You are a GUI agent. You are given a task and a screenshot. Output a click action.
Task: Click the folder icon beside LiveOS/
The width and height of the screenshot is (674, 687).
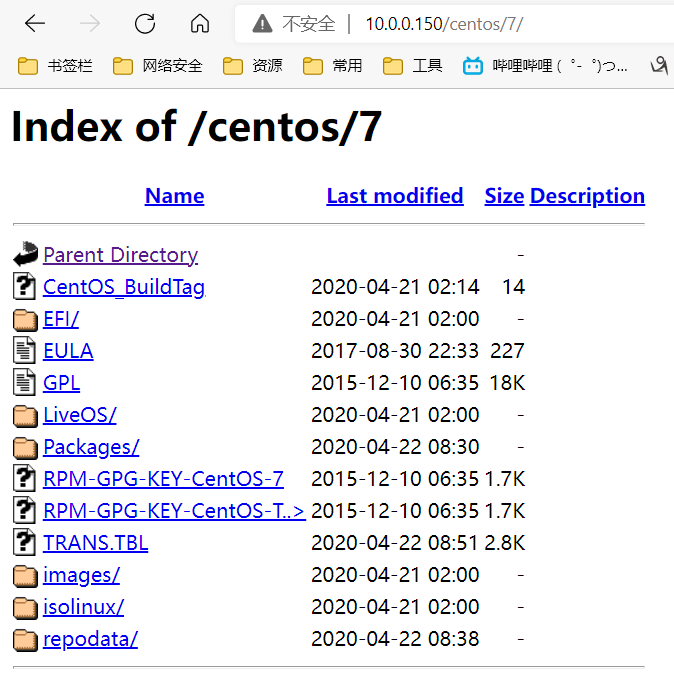(25, 415)
